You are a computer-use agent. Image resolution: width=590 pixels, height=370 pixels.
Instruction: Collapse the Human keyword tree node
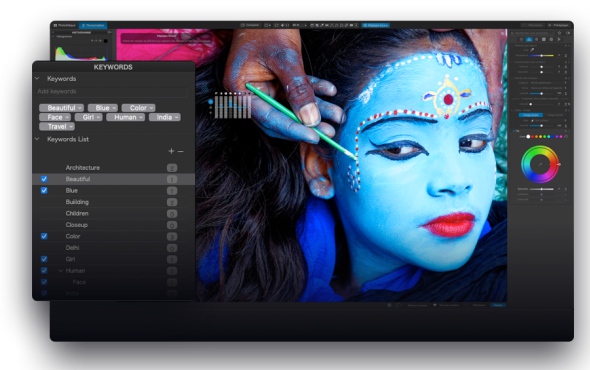(x=61, y=271)
